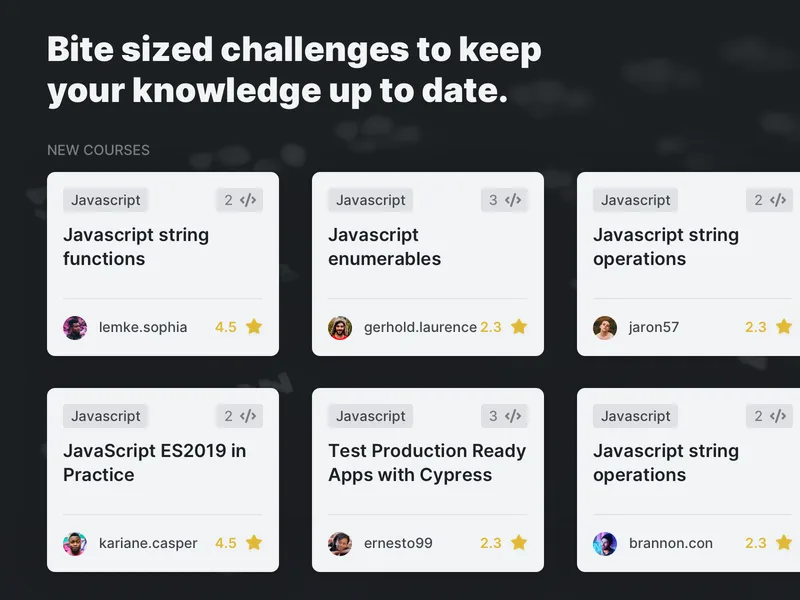Click the NEW COURSES section label
The width and height of the screenshot is (800, 600).
click(98, 150)
